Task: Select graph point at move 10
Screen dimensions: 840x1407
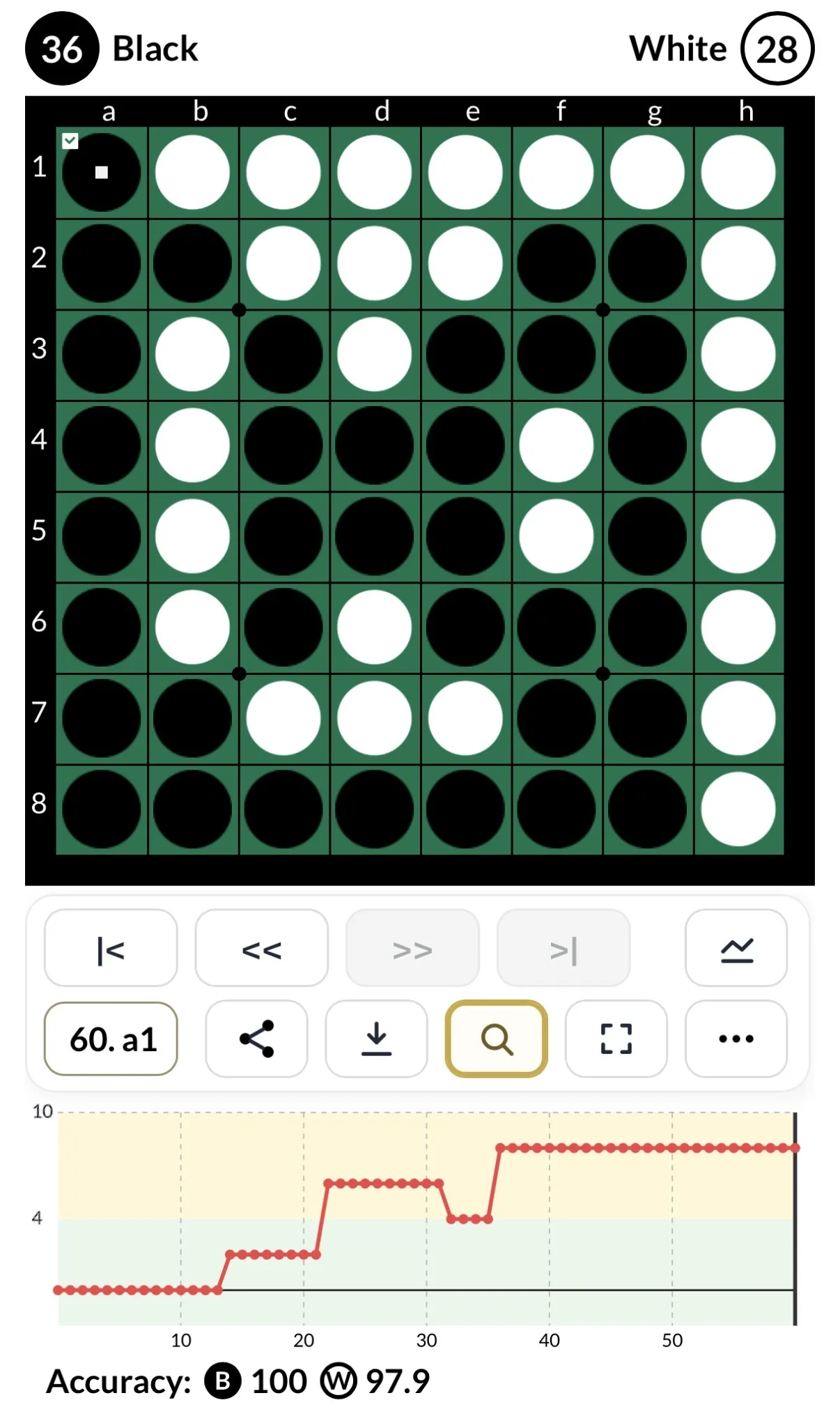Action: click(x=181, y=1290)
